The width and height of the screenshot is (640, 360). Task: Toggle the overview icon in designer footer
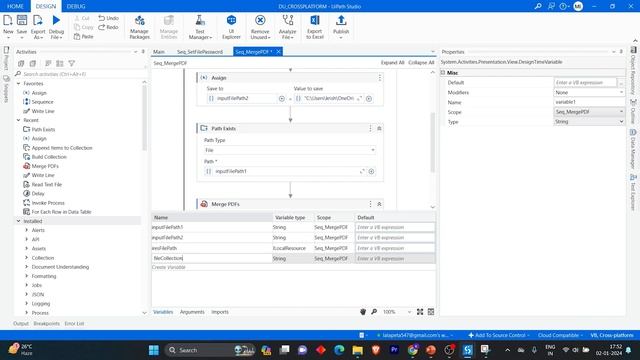point(431,312)
